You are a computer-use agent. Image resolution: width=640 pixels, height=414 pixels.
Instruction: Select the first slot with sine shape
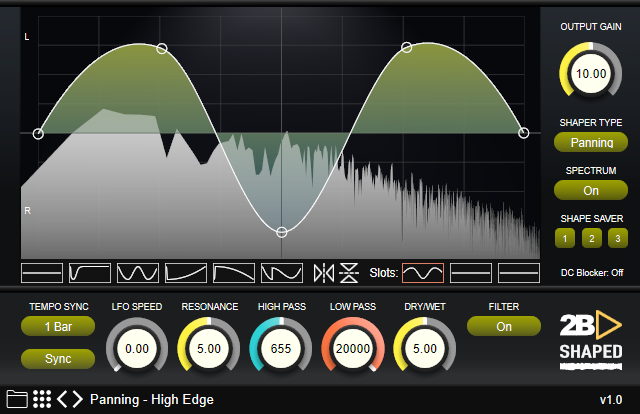(x=423, y=273)
